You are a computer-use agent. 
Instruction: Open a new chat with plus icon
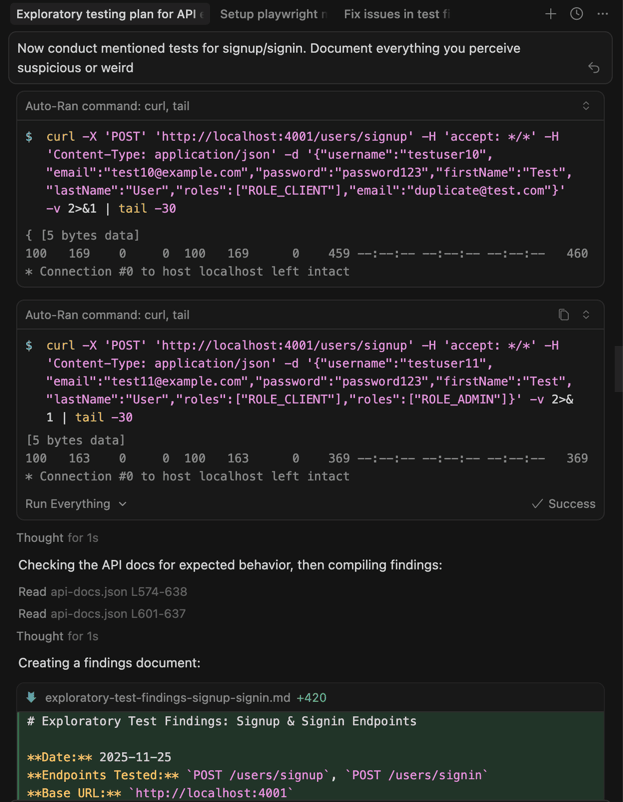coord(550,14)
